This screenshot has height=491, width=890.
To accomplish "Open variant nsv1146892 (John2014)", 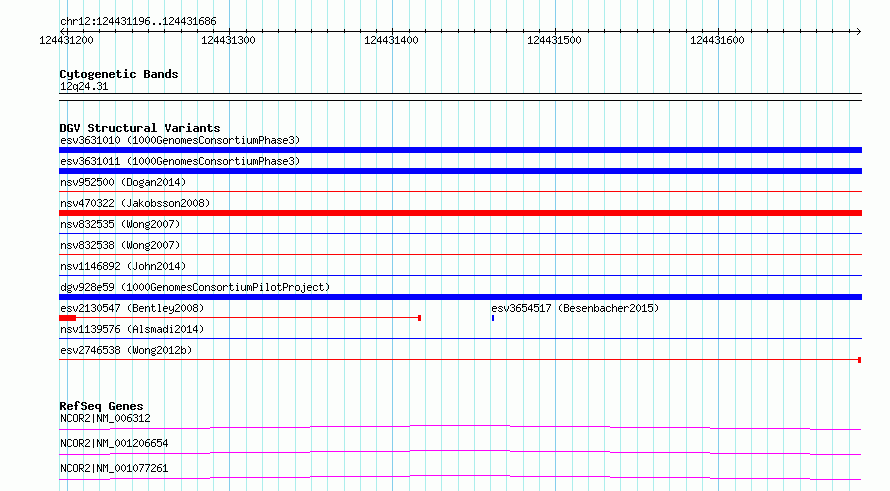I will coord(123,266).
